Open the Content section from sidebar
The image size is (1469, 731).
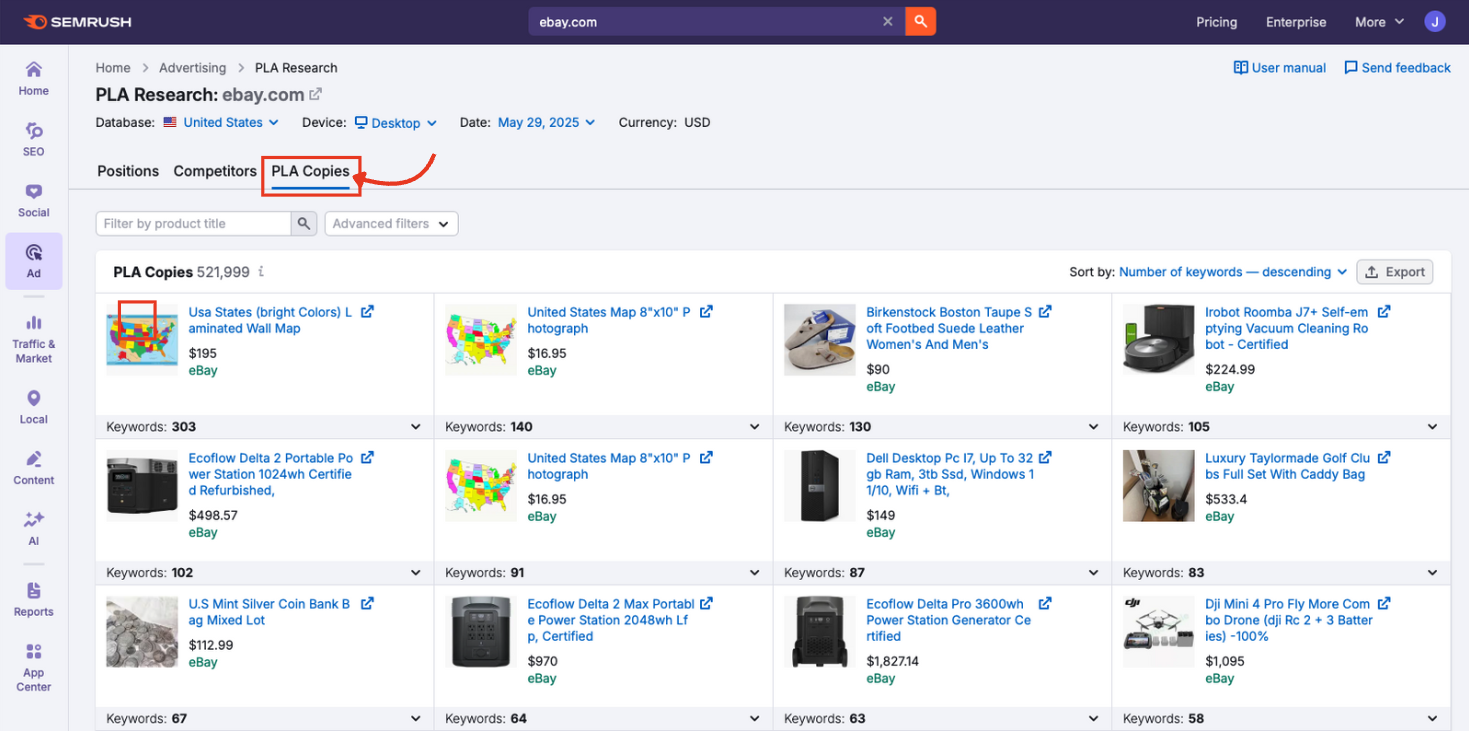pyautogui.click(x=33, y=465)
